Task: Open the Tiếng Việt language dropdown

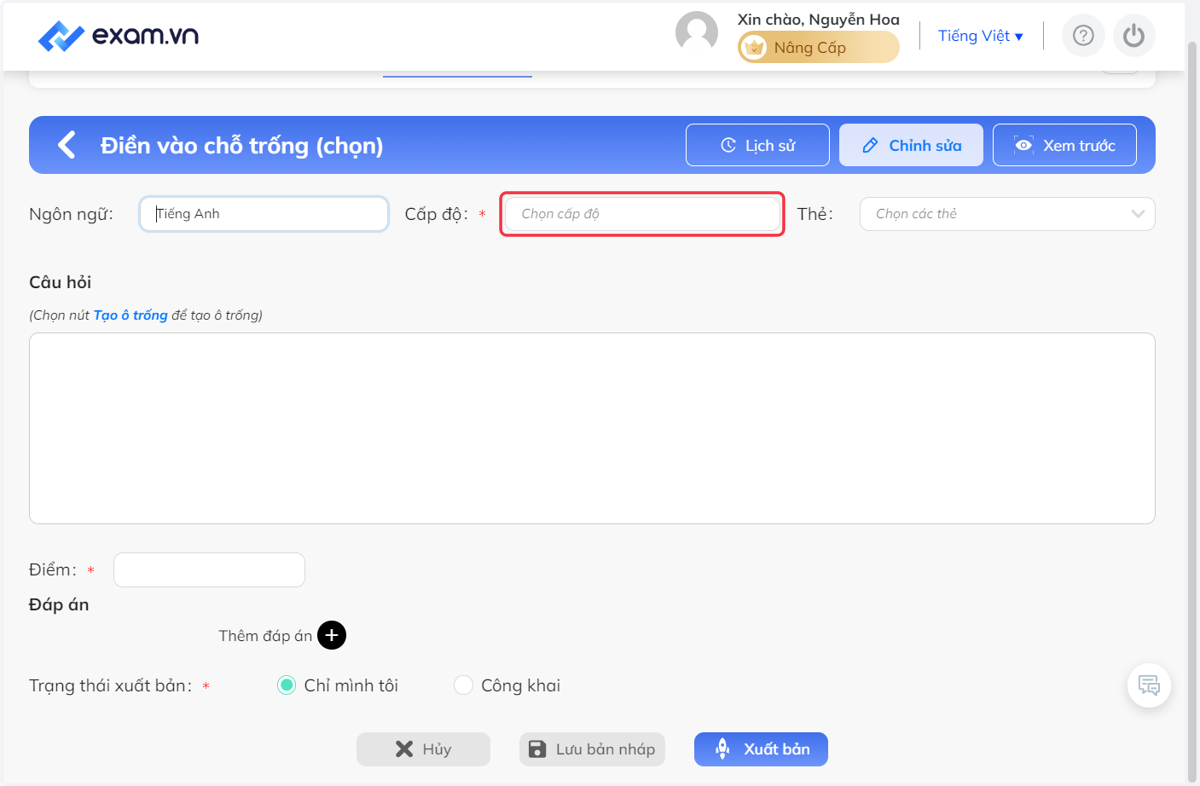Action: [x=980, y=36]
